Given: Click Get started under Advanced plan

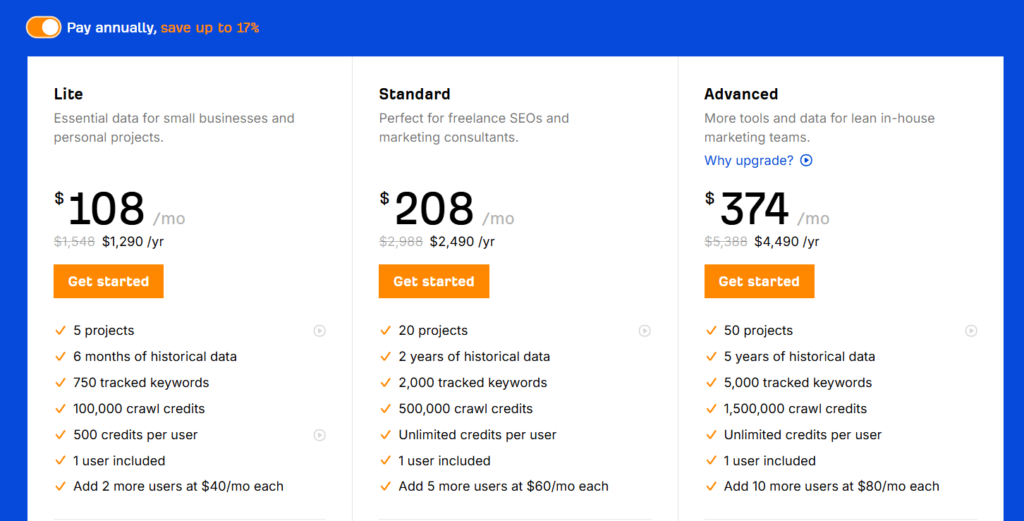Looking at the screenshot, I should tap(759, 281).
